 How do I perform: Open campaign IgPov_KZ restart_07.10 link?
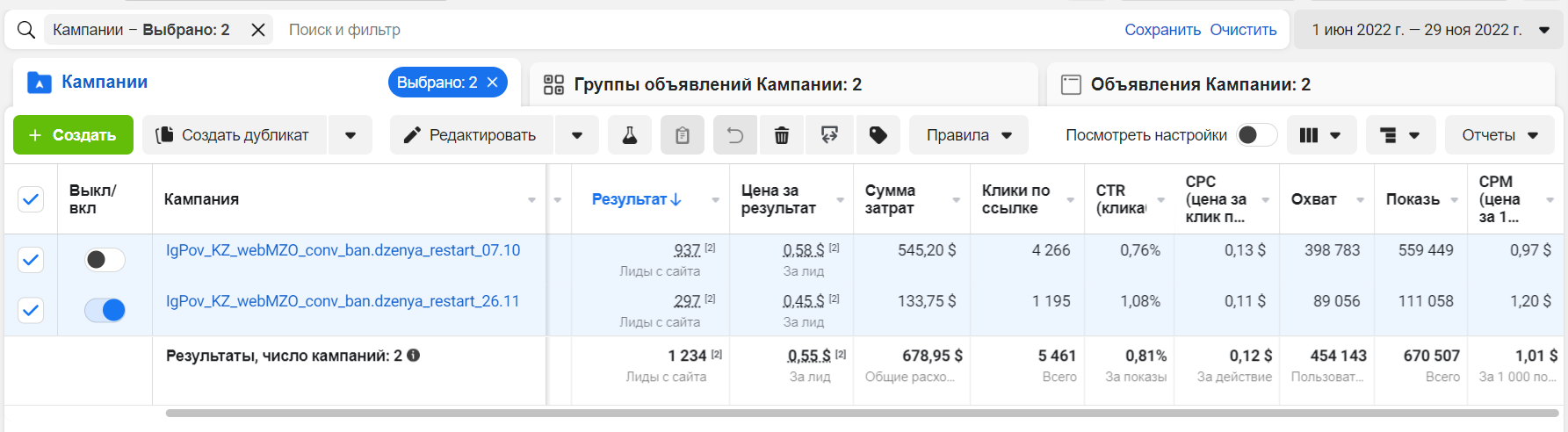(343, 250)
